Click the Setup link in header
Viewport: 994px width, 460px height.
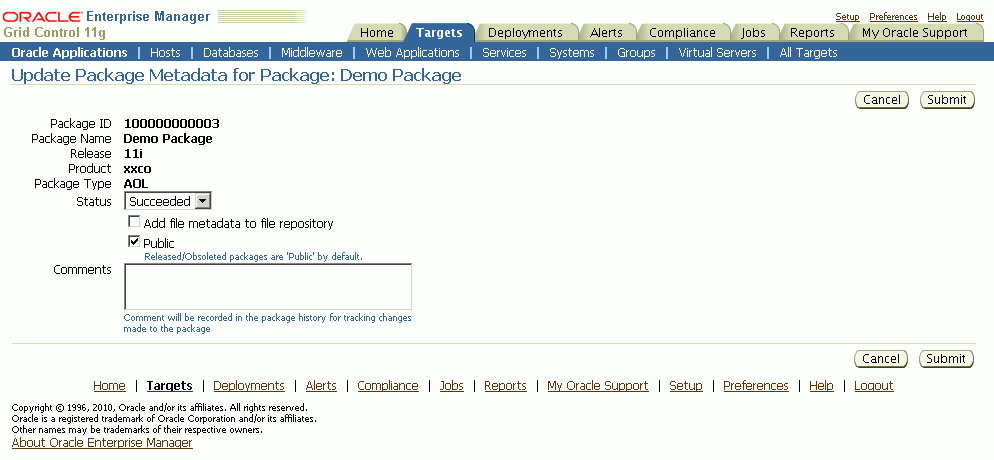(x=848, y=17)
